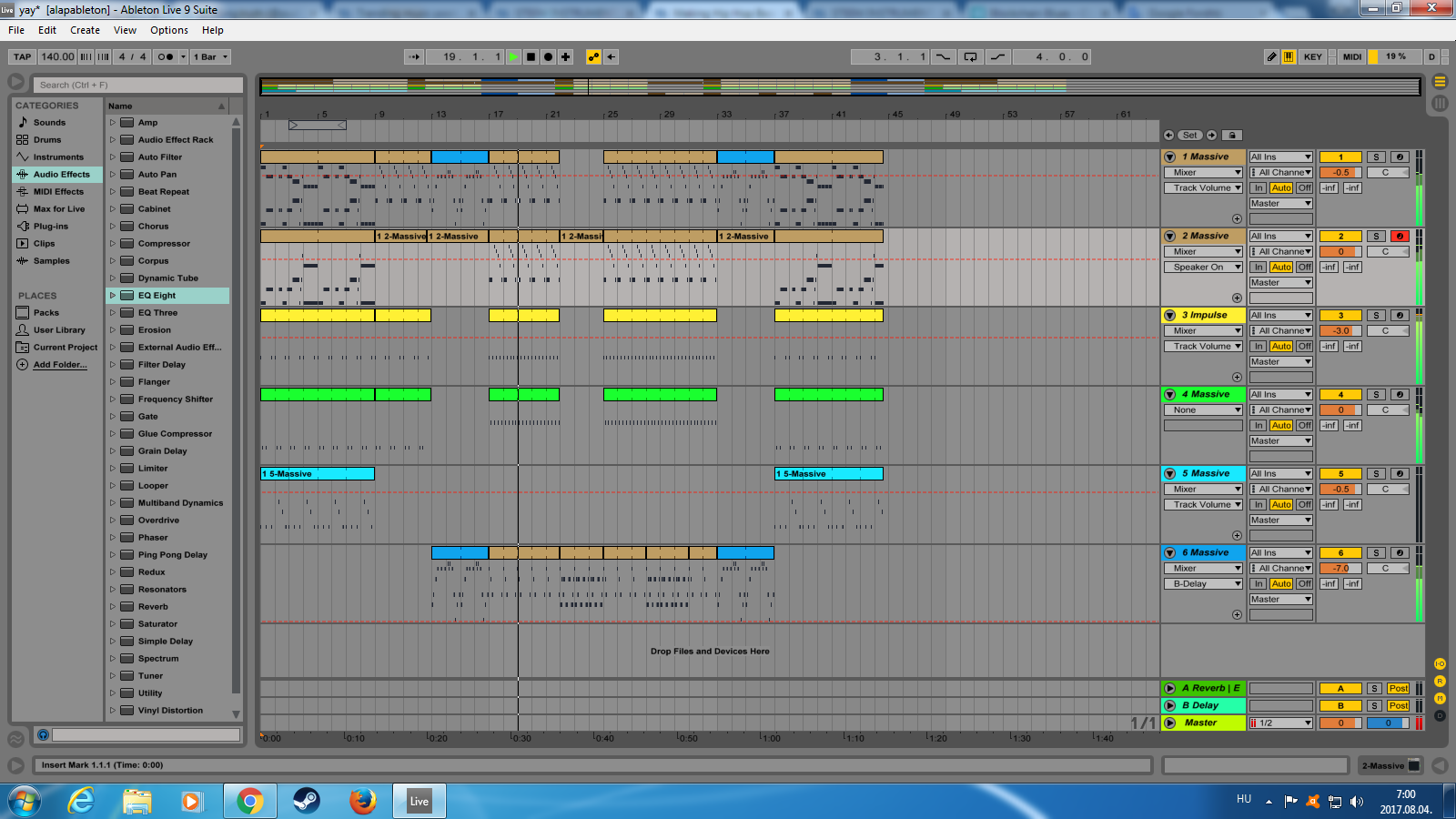Open Firefox from the taskbar
Viewport: 1456px width, 819px height.
tap(362, 801)
